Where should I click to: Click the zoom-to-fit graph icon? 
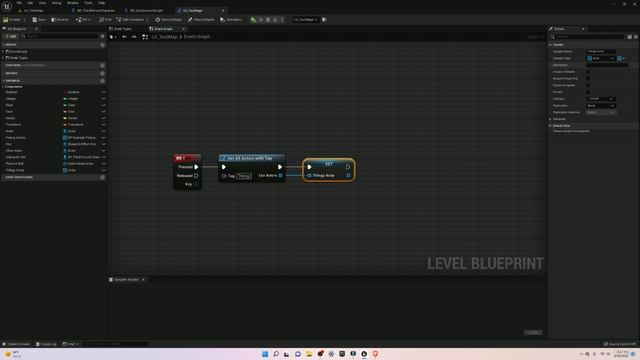click(145, 37)
